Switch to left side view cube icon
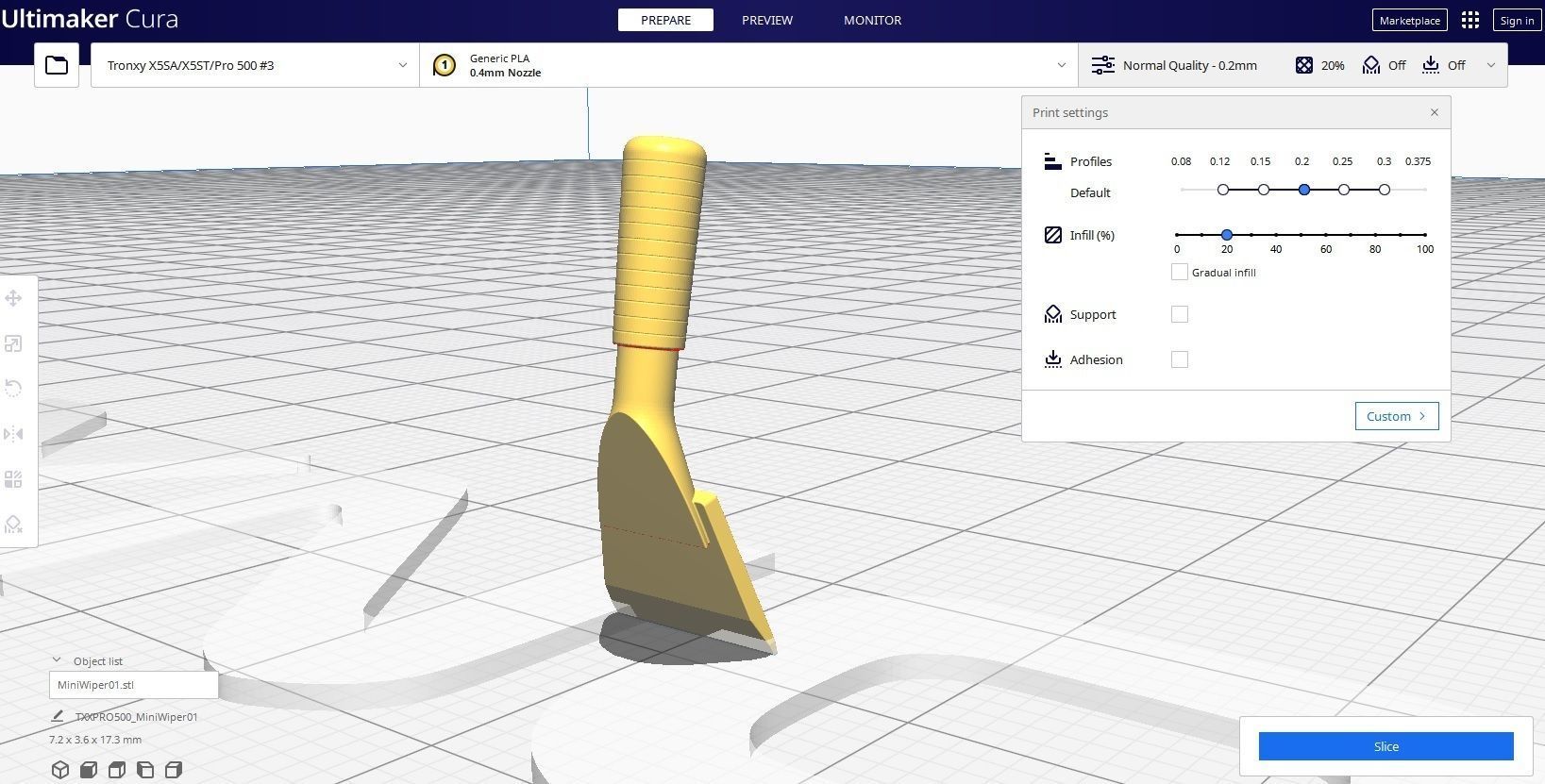 click(x=145, y=770)
